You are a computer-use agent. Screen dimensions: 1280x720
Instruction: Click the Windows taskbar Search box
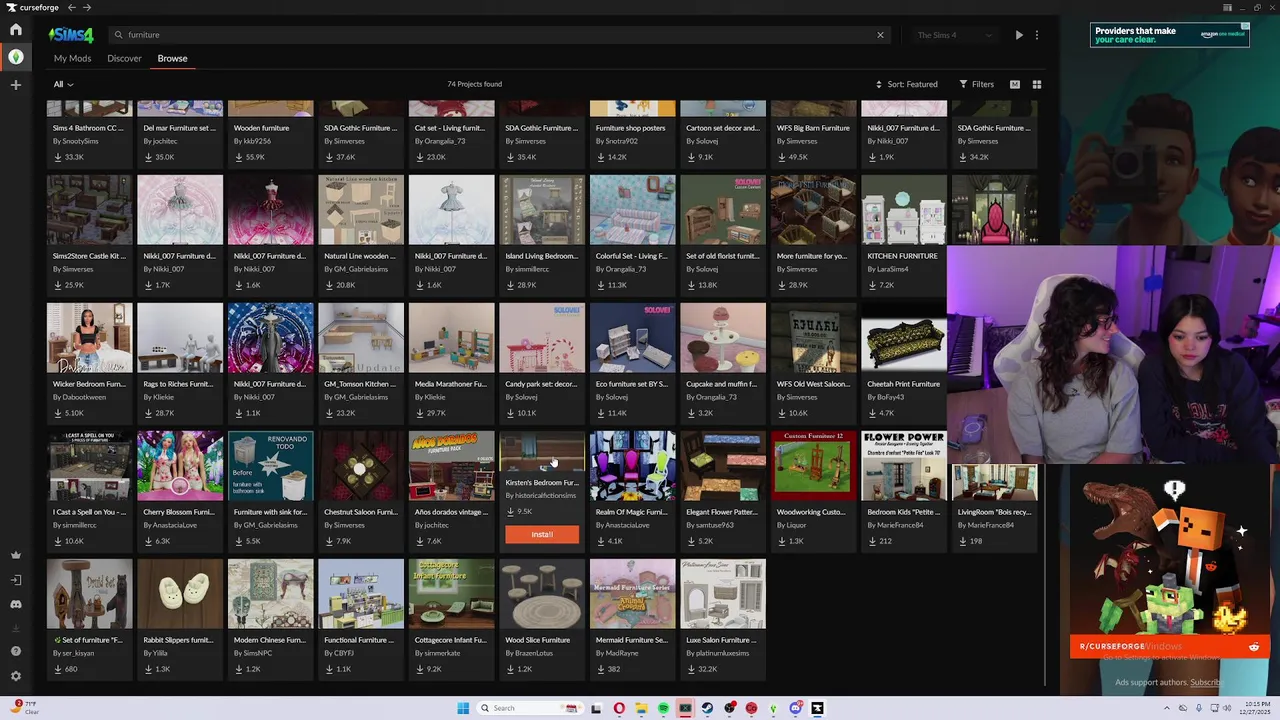click(530, 709)
